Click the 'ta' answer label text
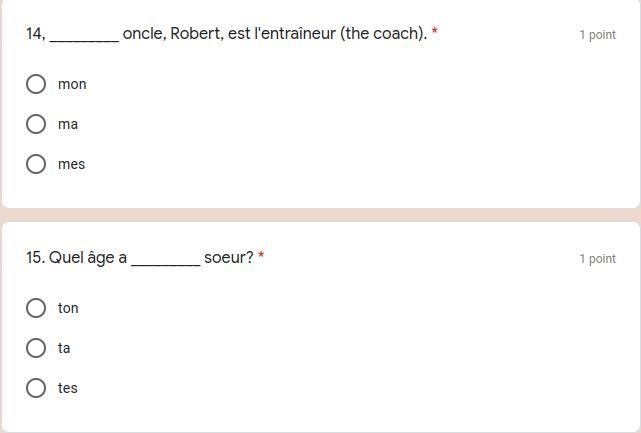The image size is (641, 433). 64,348
